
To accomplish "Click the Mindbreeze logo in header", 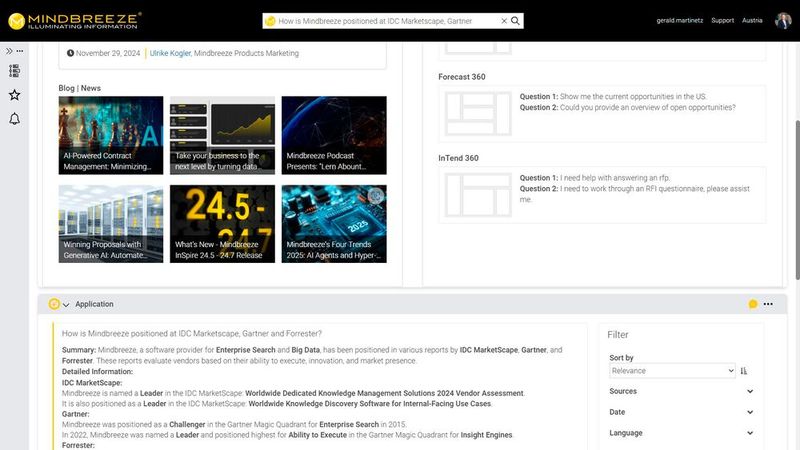I will click(74, 21).
